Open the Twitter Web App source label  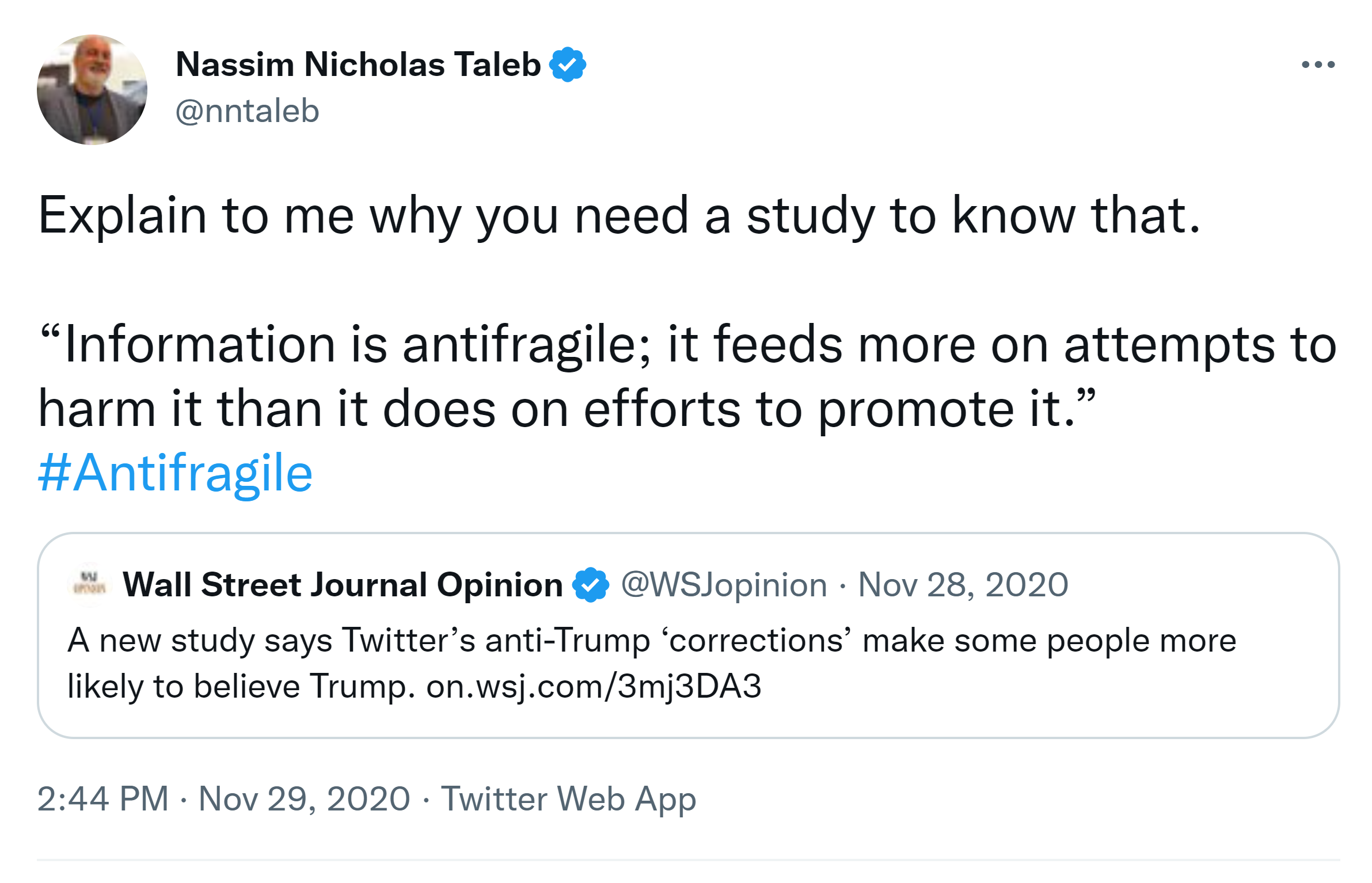568,799
